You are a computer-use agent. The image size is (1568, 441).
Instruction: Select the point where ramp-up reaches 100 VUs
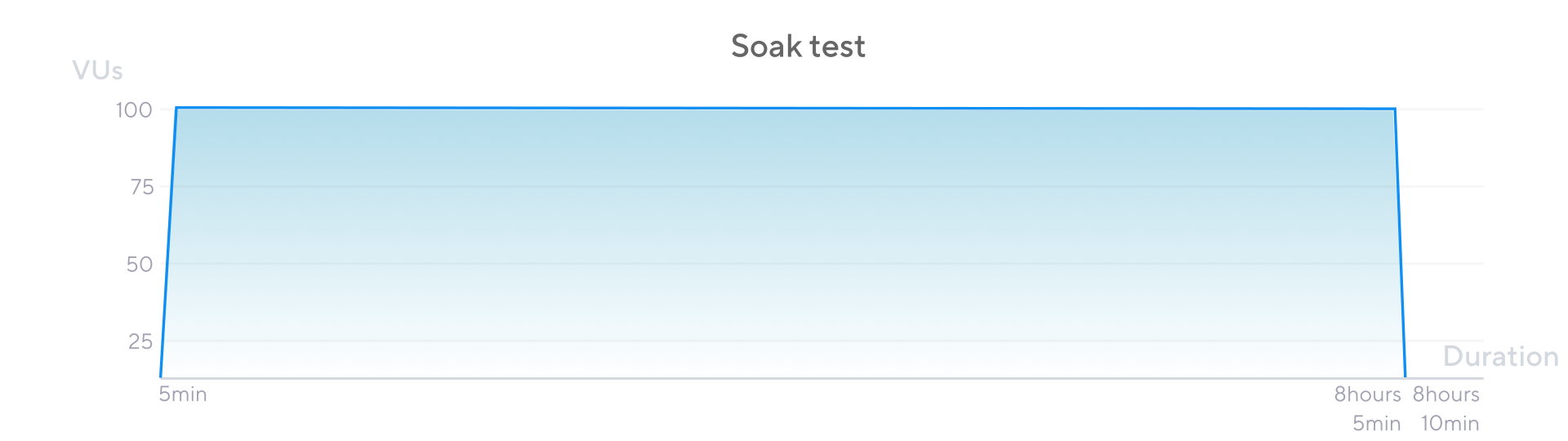pos(176,108)
